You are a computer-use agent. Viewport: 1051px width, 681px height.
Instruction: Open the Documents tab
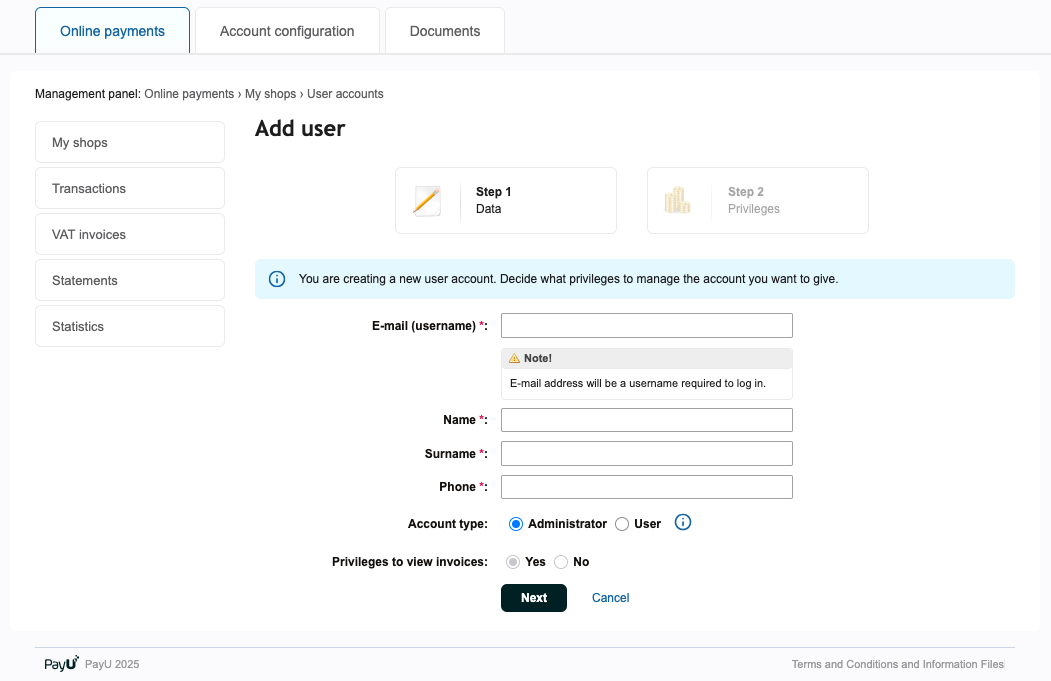[x=444, y=31]
